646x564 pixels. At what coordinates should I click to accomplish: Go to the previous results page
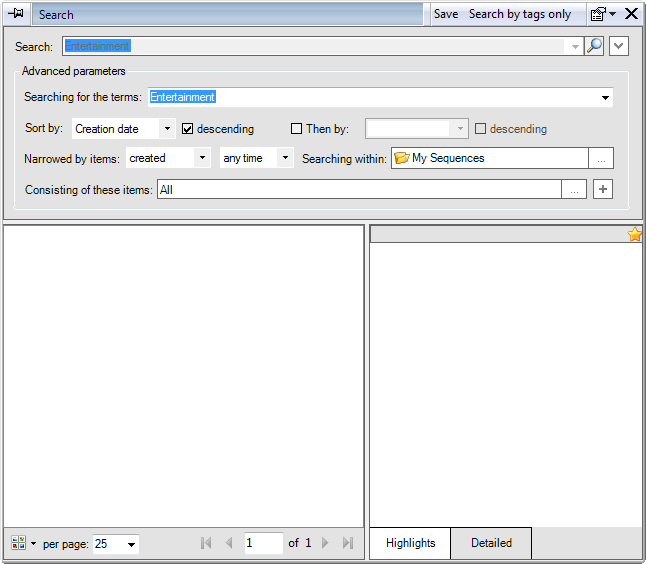point(229,543)
